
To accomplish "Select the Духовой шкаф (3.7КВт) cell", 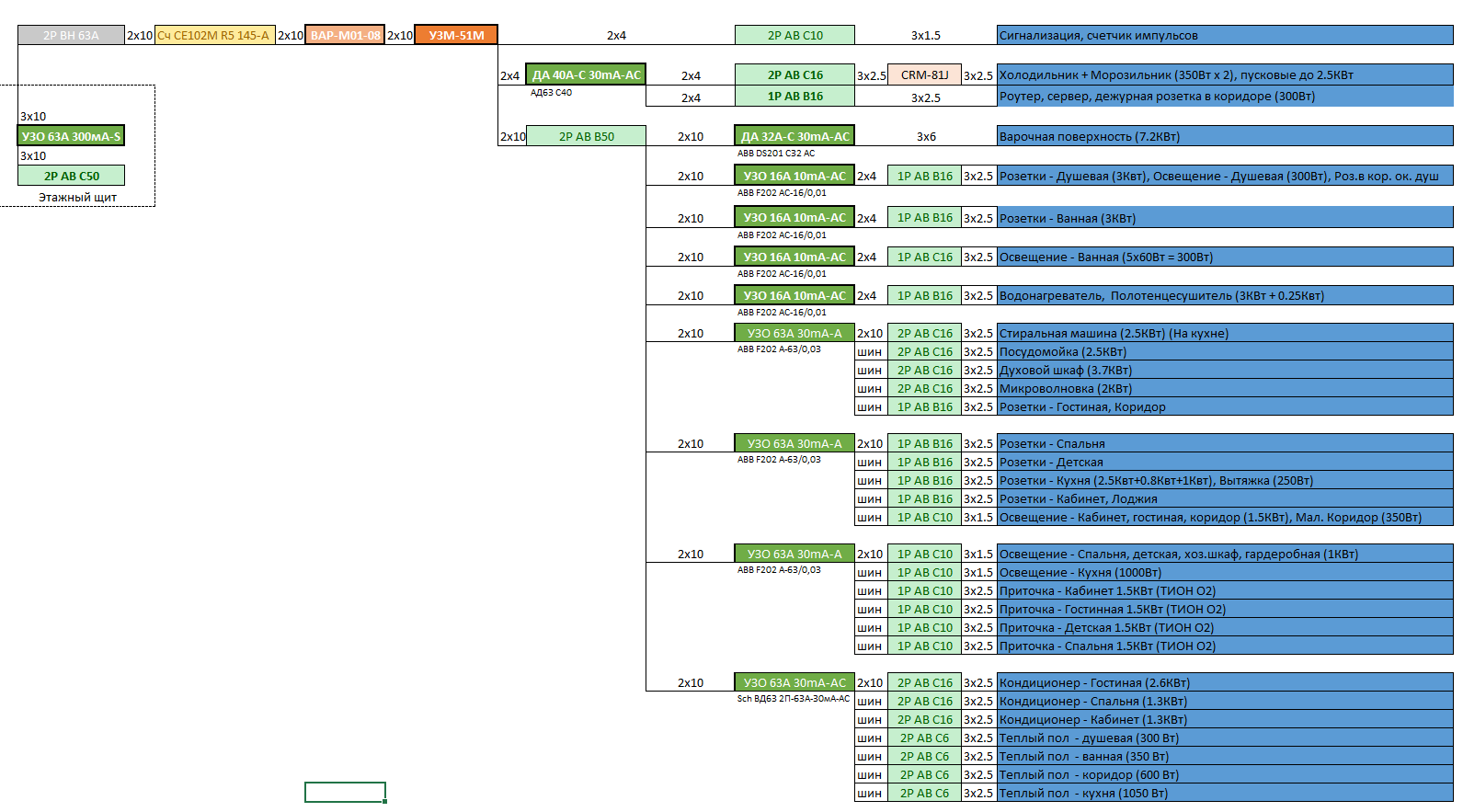I will [x=1225, y=370].
